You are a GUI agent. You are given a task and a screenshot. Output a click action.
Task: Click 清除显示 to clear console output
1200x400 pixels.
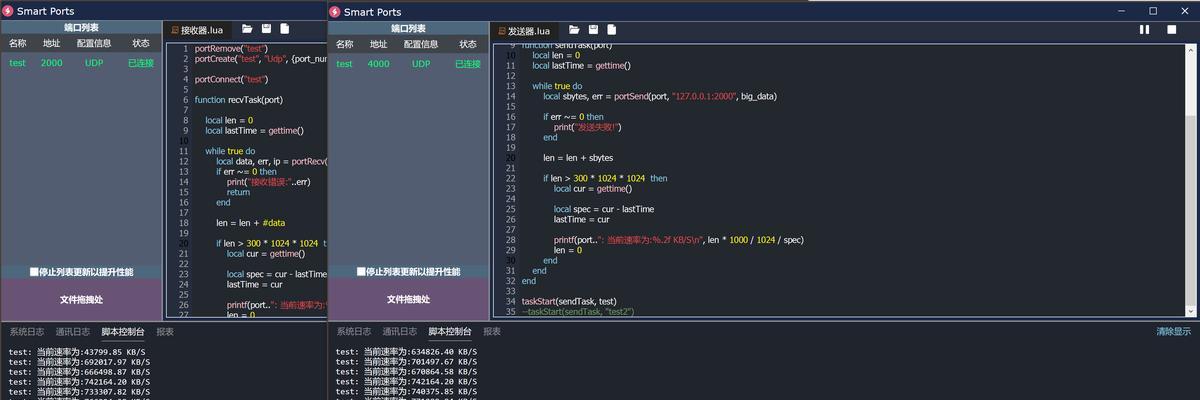pos(1173,331)
